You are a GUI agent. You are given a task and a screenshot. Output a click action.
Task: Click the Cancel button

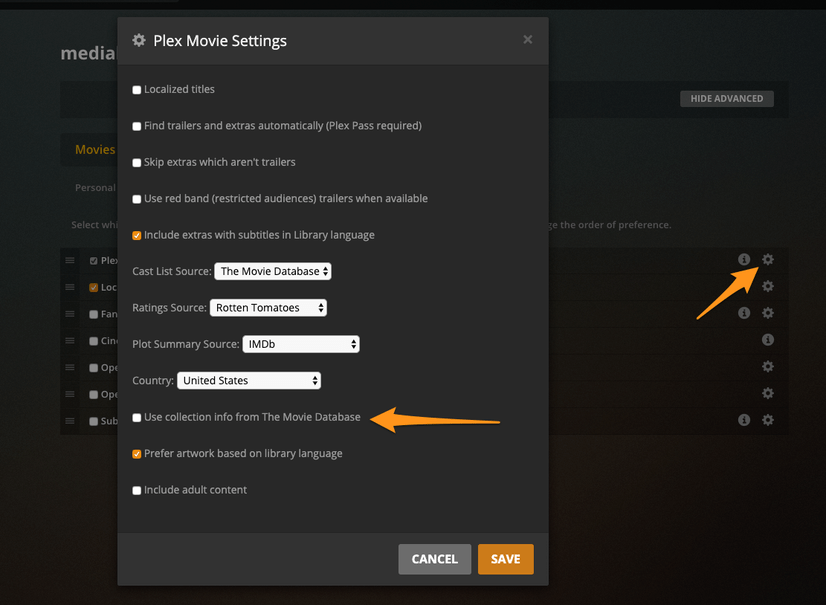tap(434, 559)
